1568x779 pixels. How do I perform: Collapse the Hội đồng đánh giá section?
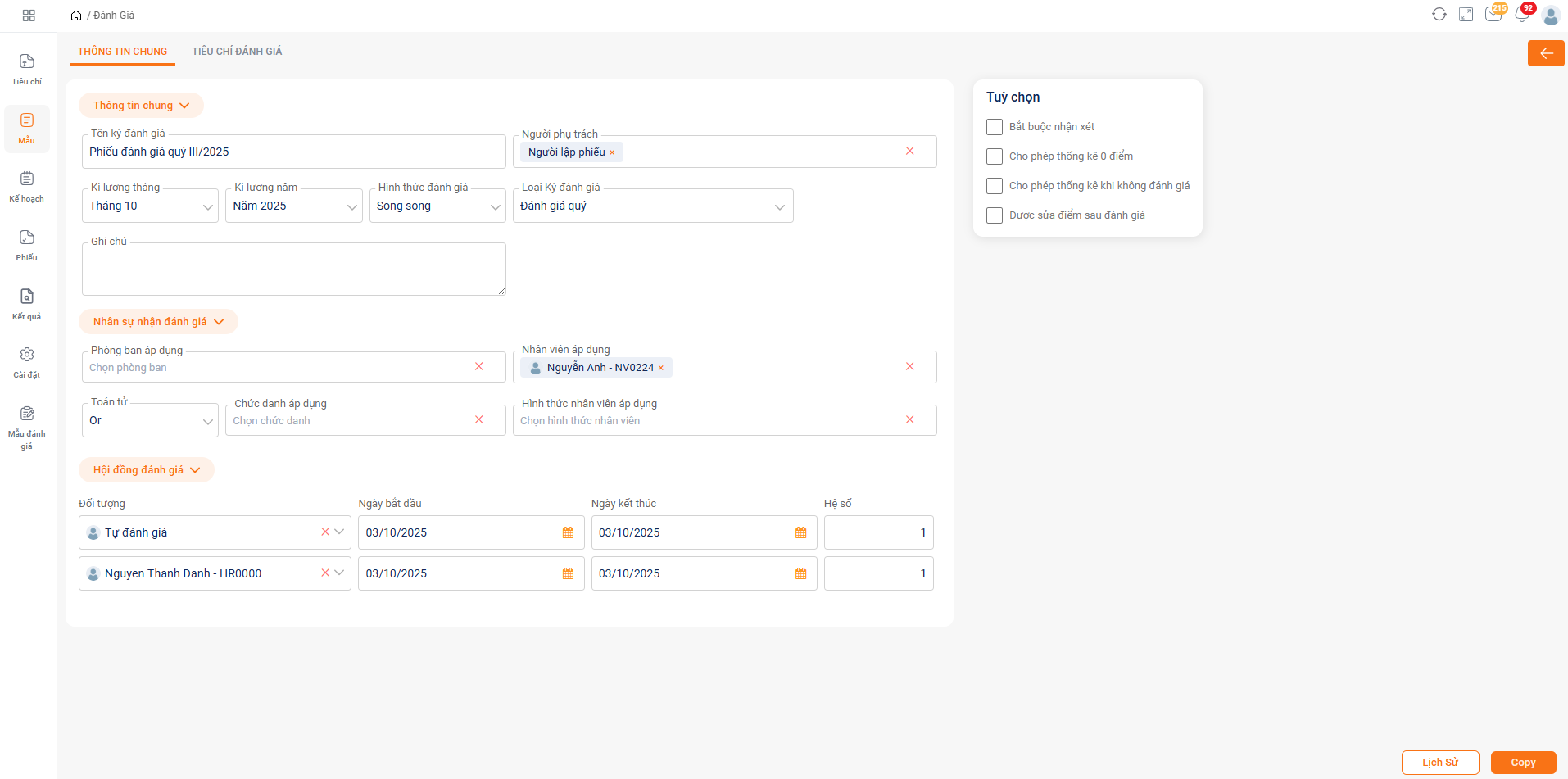(146, 470)
